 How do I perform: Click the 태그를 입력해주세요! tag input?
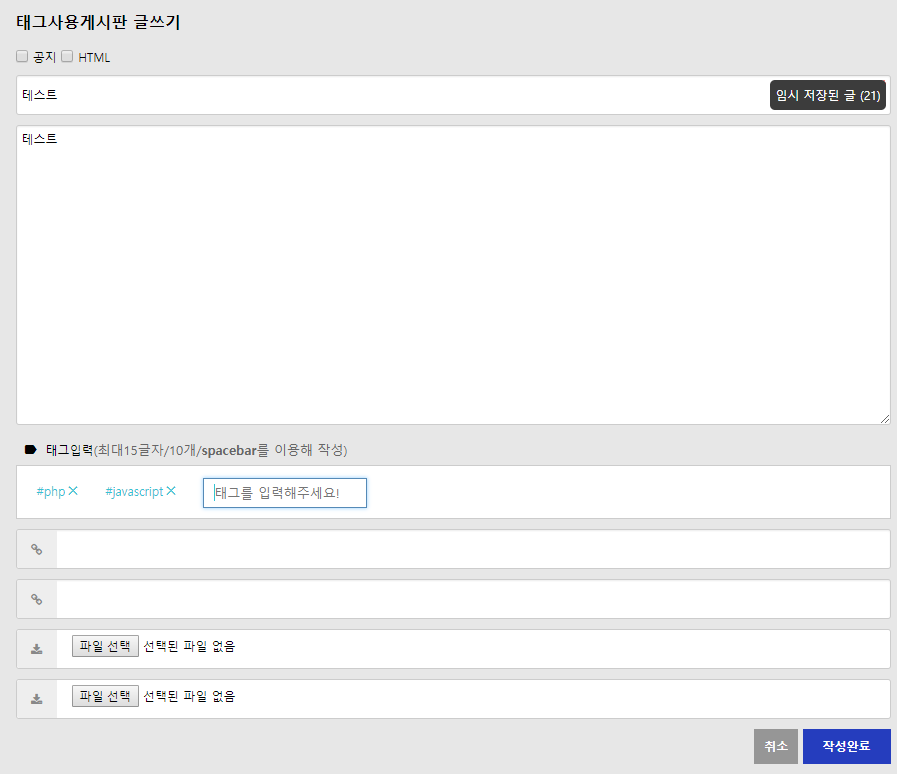285,493
